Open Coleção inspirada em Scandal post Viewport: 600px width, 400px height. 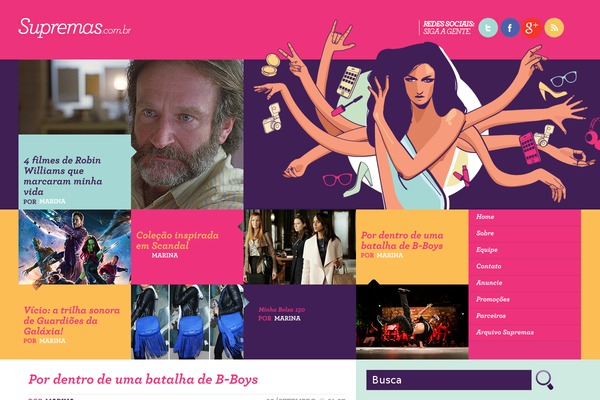(x=177, y=240)
